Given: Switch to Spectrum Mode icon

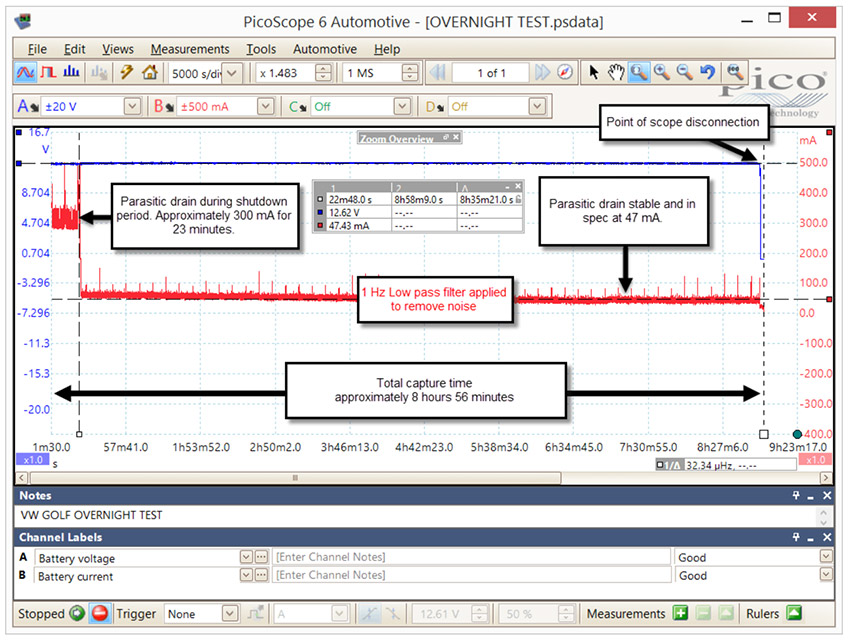Looking at the screenshot, I should pos(71,73).
